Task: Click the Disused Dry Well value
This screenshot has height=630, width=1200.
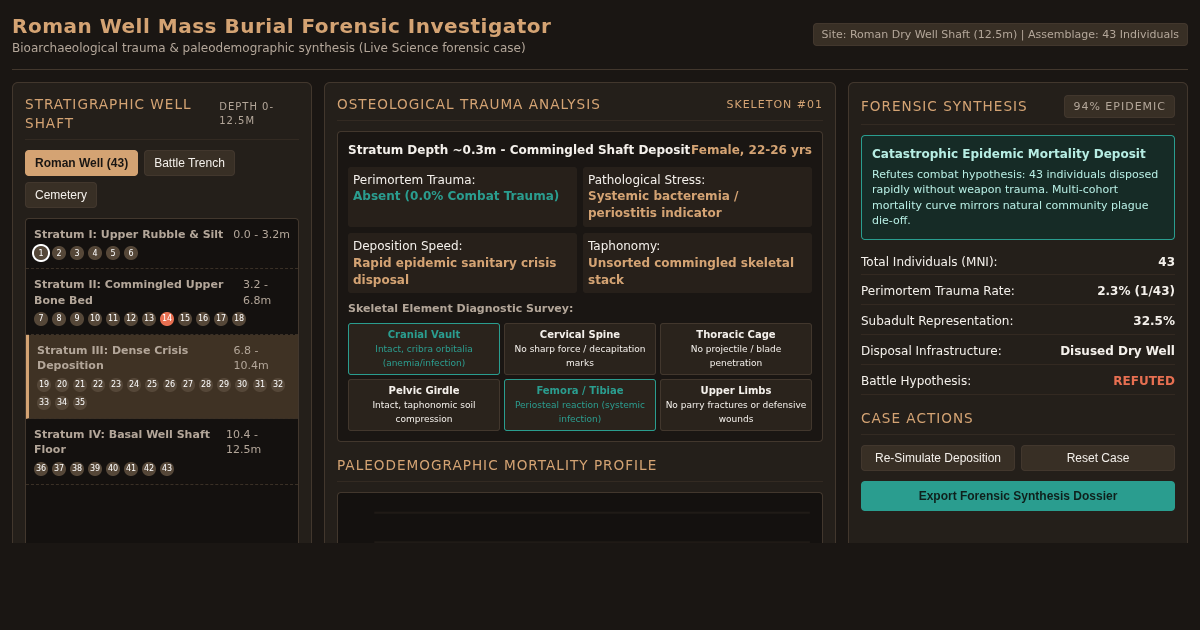Action: [x=1117, y=351]
